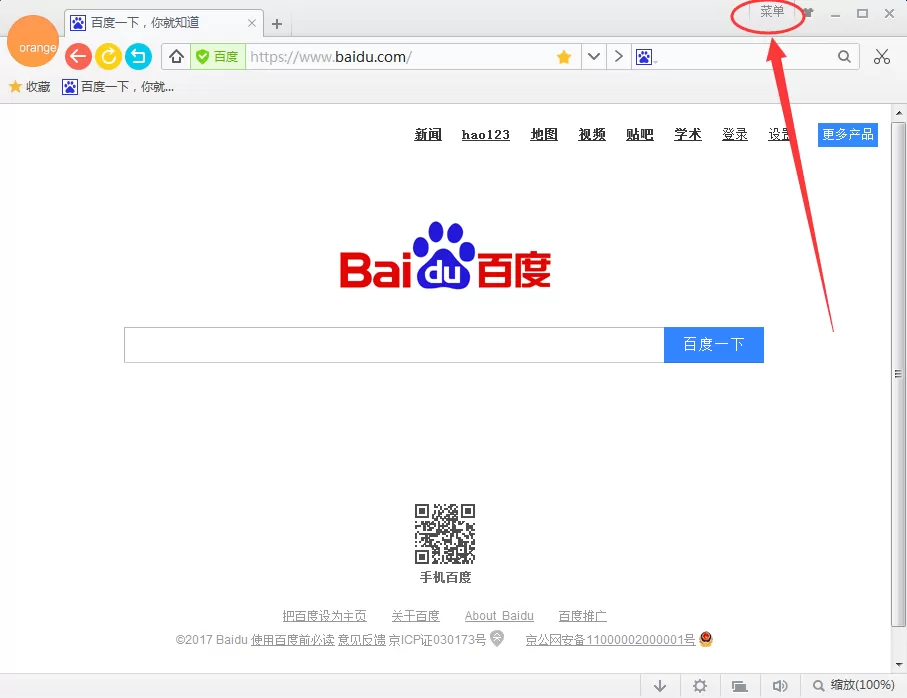Click the window display icon in status bar
Screen dimensions: 907x698
tap(739, 686)
